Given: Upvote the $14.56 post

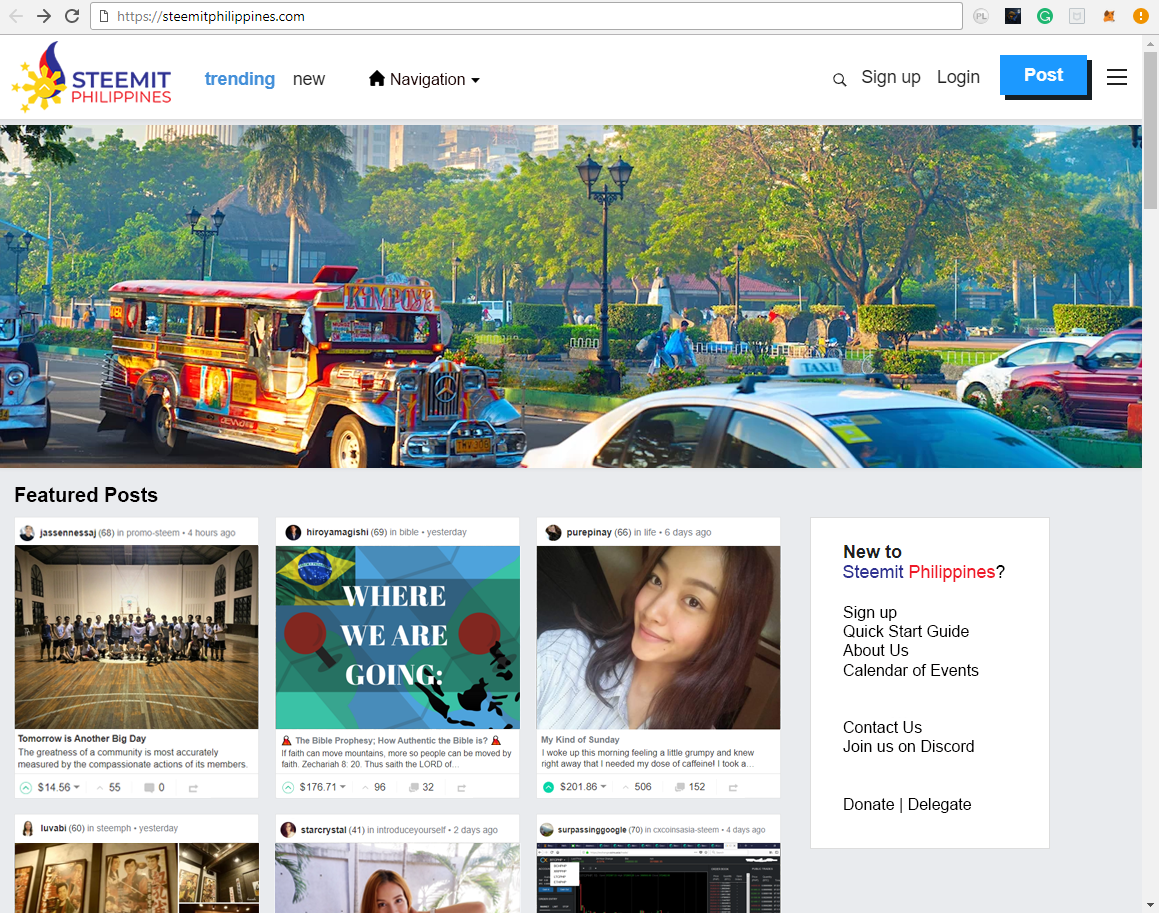Looking at the screenshot, I should [x=26, y=788].
